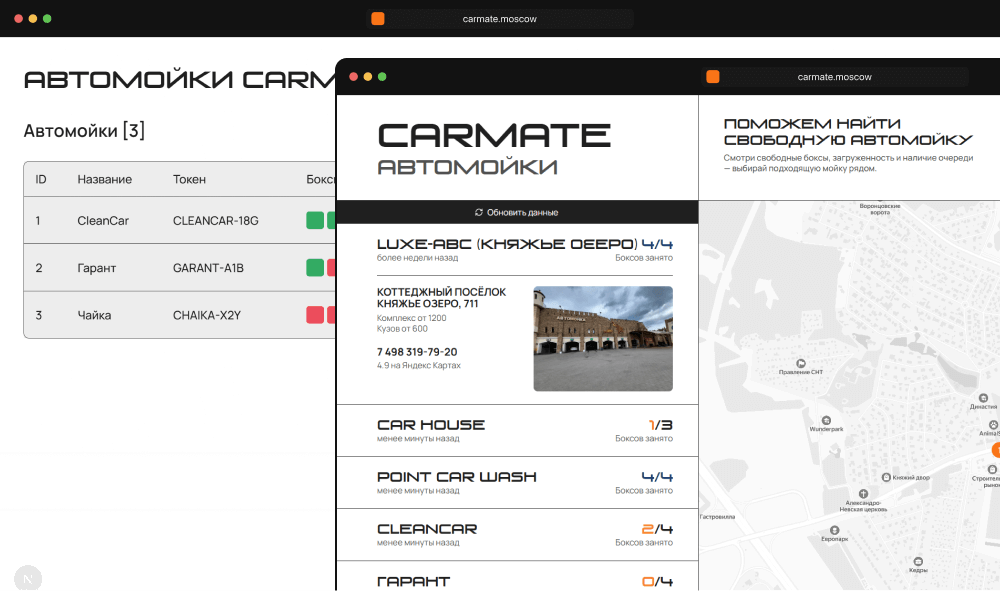Select the Гарант row in the back window table
Viewport: 1000px width, 591px height.
coord(180,268)
